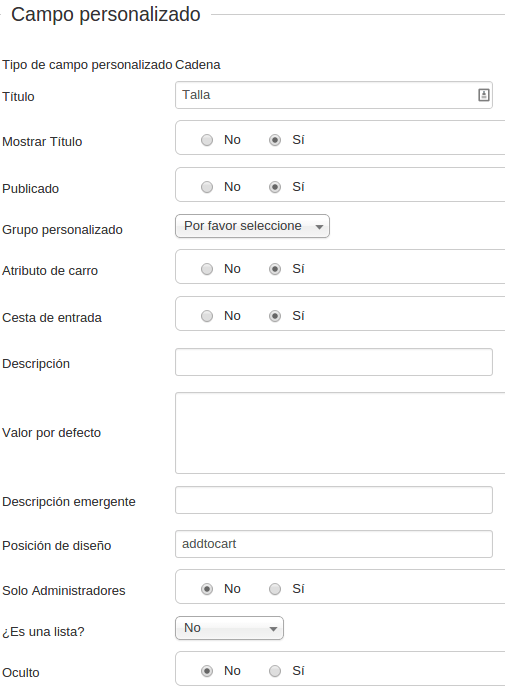Viewport: 505px width, 695px height.
Task: Expand the ¿Es una lista? dropdown
Action: tap(229, 628)
